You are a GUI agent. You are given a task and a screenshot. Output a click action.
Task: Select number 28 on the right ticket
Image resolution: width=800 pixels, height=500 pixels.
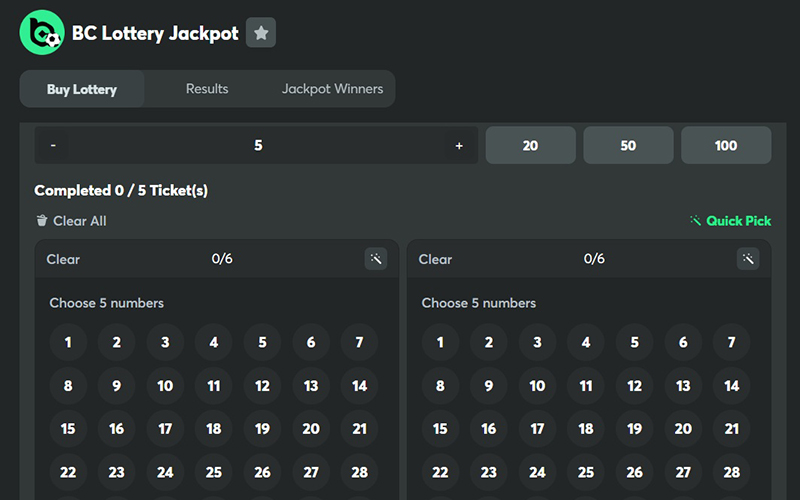[x=732, y=472]
